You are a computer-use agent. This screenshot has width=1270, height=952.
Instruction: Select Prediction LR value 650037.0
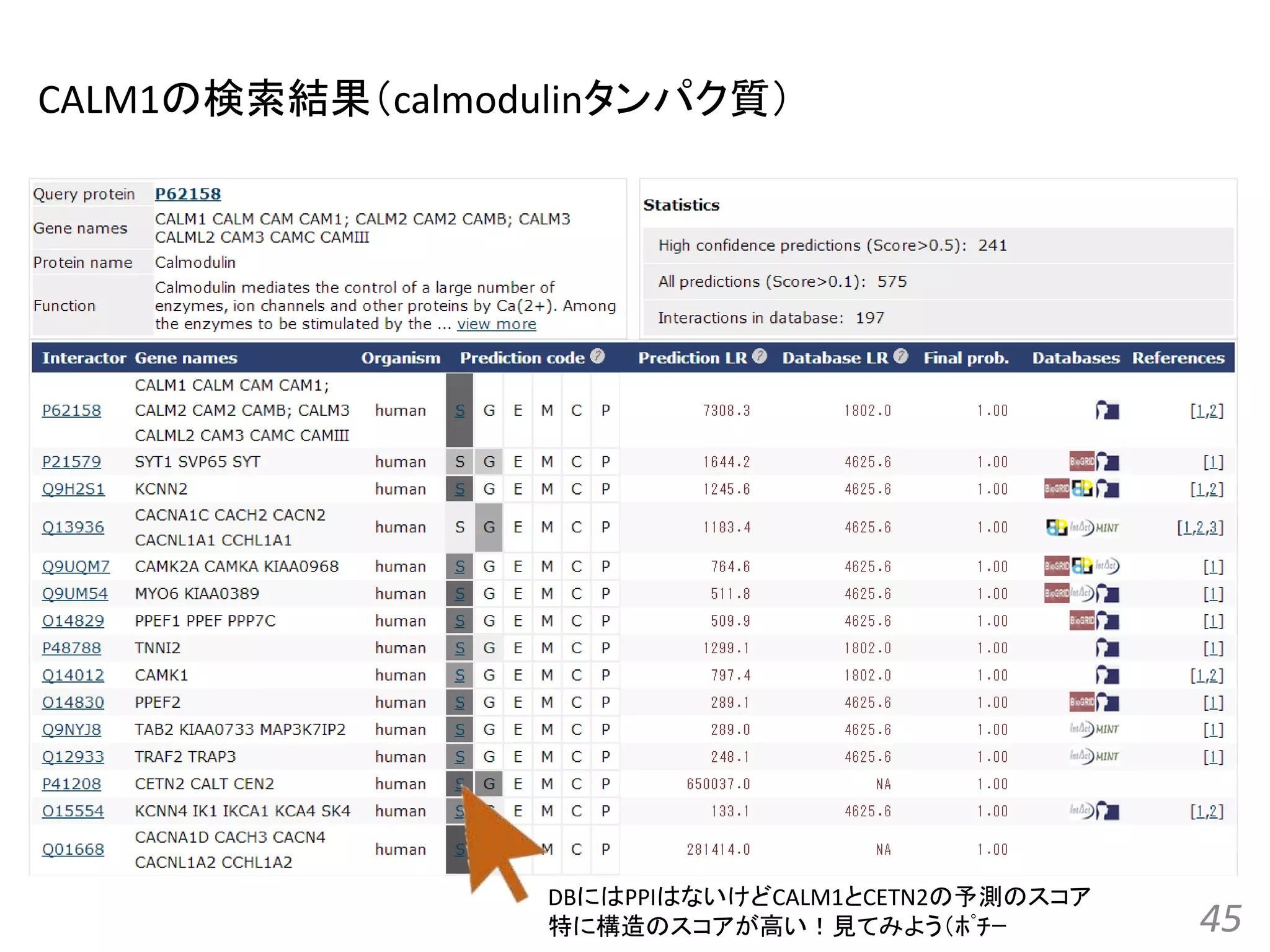[x=718, y=784]
